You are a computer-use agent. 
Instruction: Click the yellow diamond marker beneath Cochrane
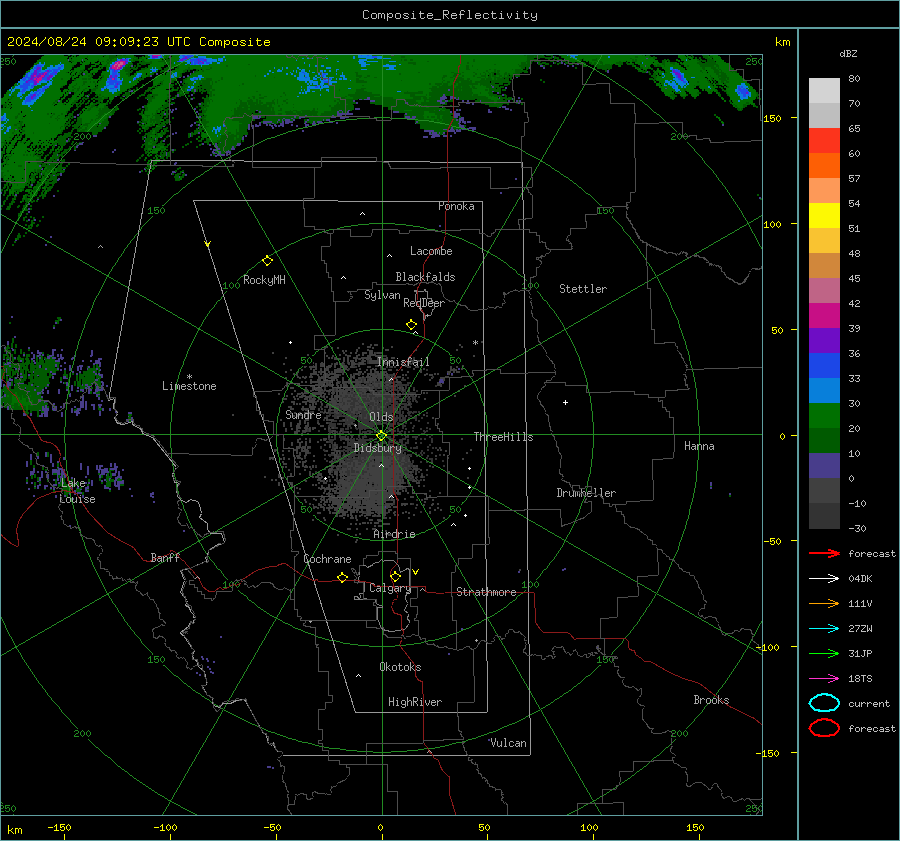(343, 577)
